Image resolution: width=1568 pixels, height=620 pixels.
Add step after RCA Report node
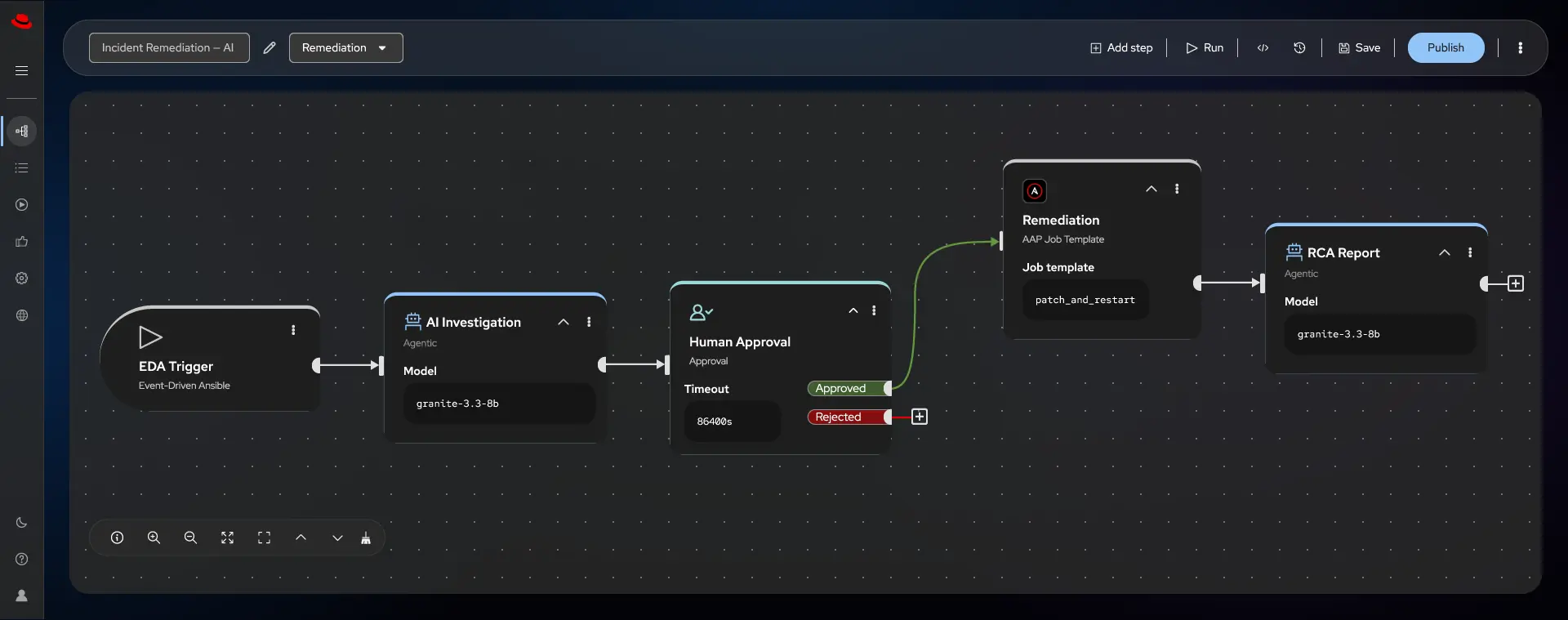pos(1516,283)
